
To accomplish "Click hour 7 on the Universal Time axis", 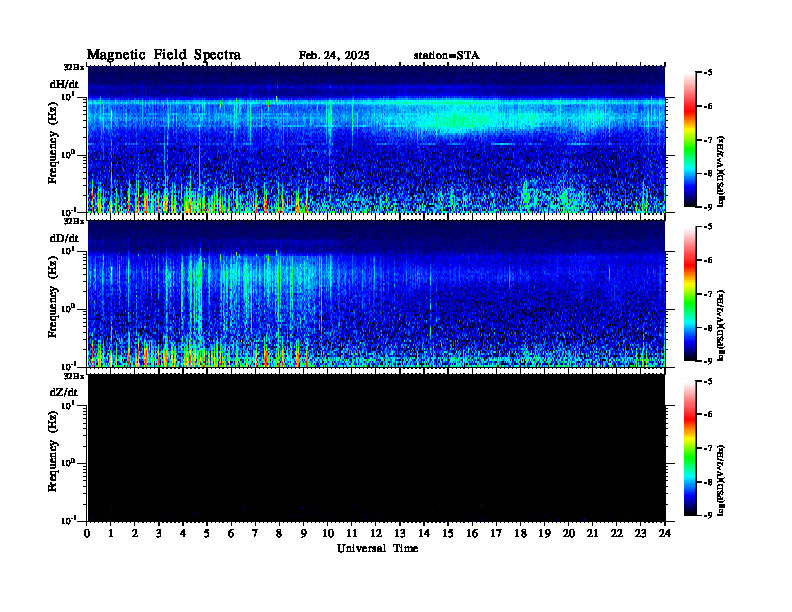I will point(255,533).
